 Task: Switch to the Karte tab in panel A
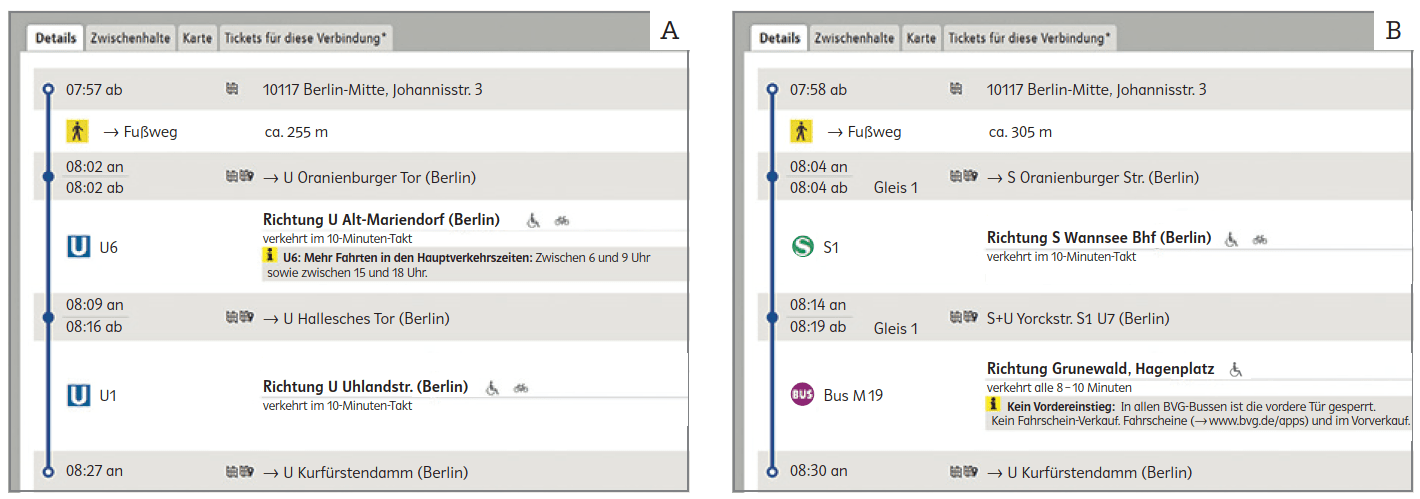(197, 39)
